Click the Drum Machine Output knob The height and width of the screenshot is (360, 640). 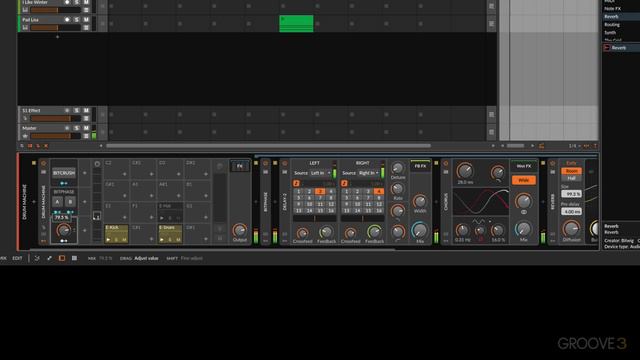click(240, 231)
